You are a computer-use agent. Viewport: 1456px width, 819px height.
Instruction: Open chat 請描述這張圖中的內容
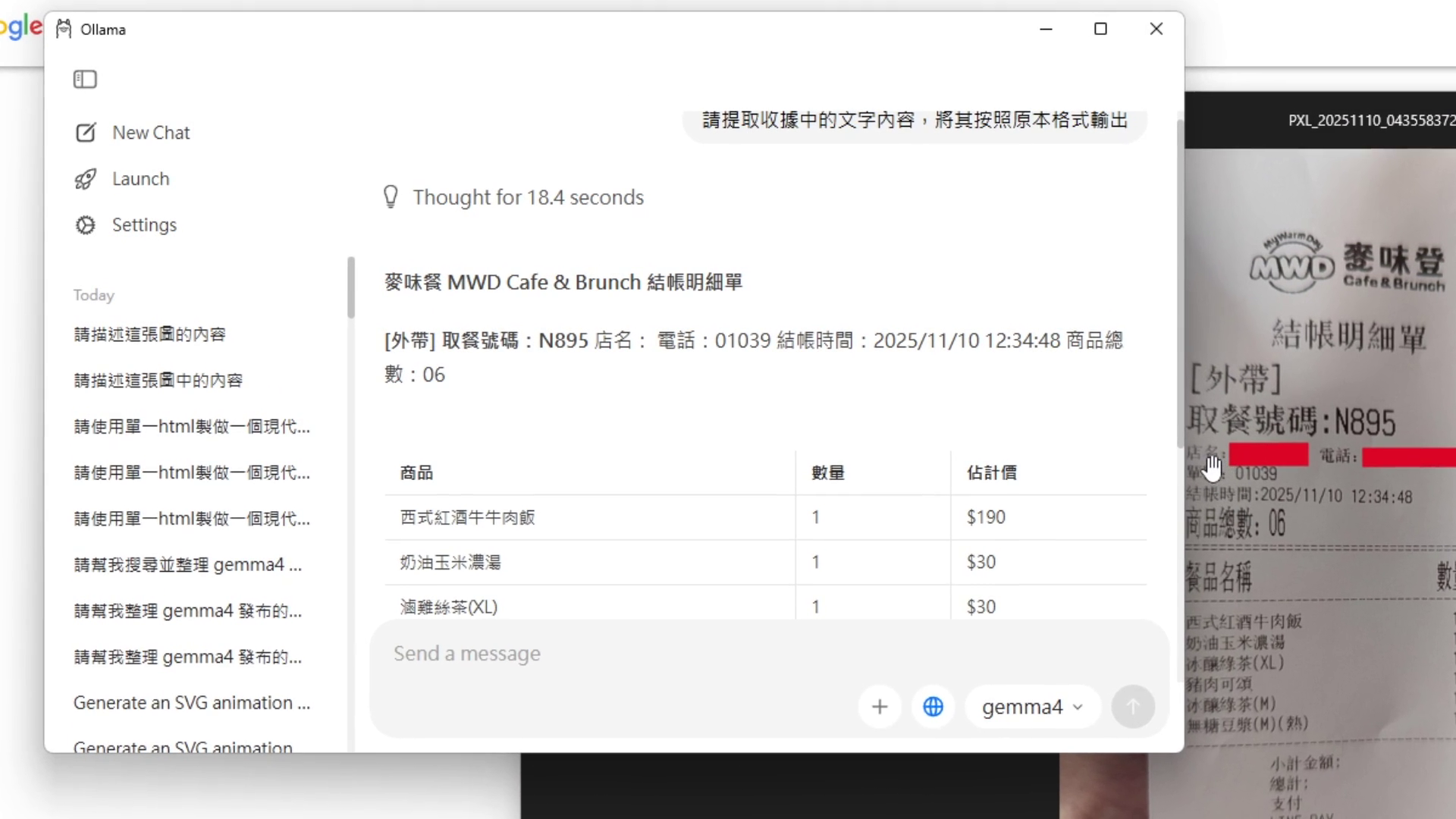point(158,381)
